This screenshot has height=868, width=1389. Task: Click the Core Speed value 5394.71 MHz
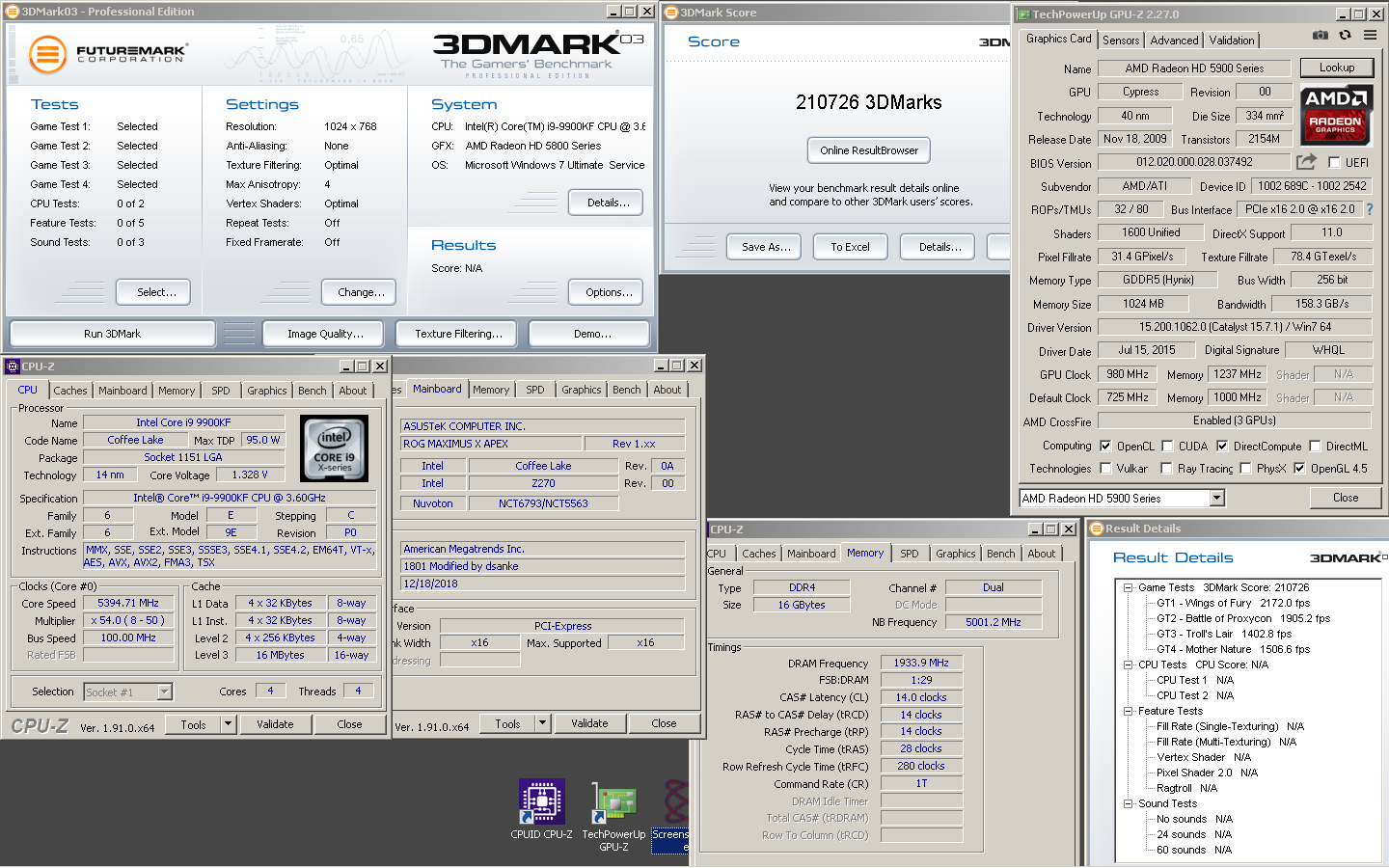pyautogui.click(x=128, y=603)
